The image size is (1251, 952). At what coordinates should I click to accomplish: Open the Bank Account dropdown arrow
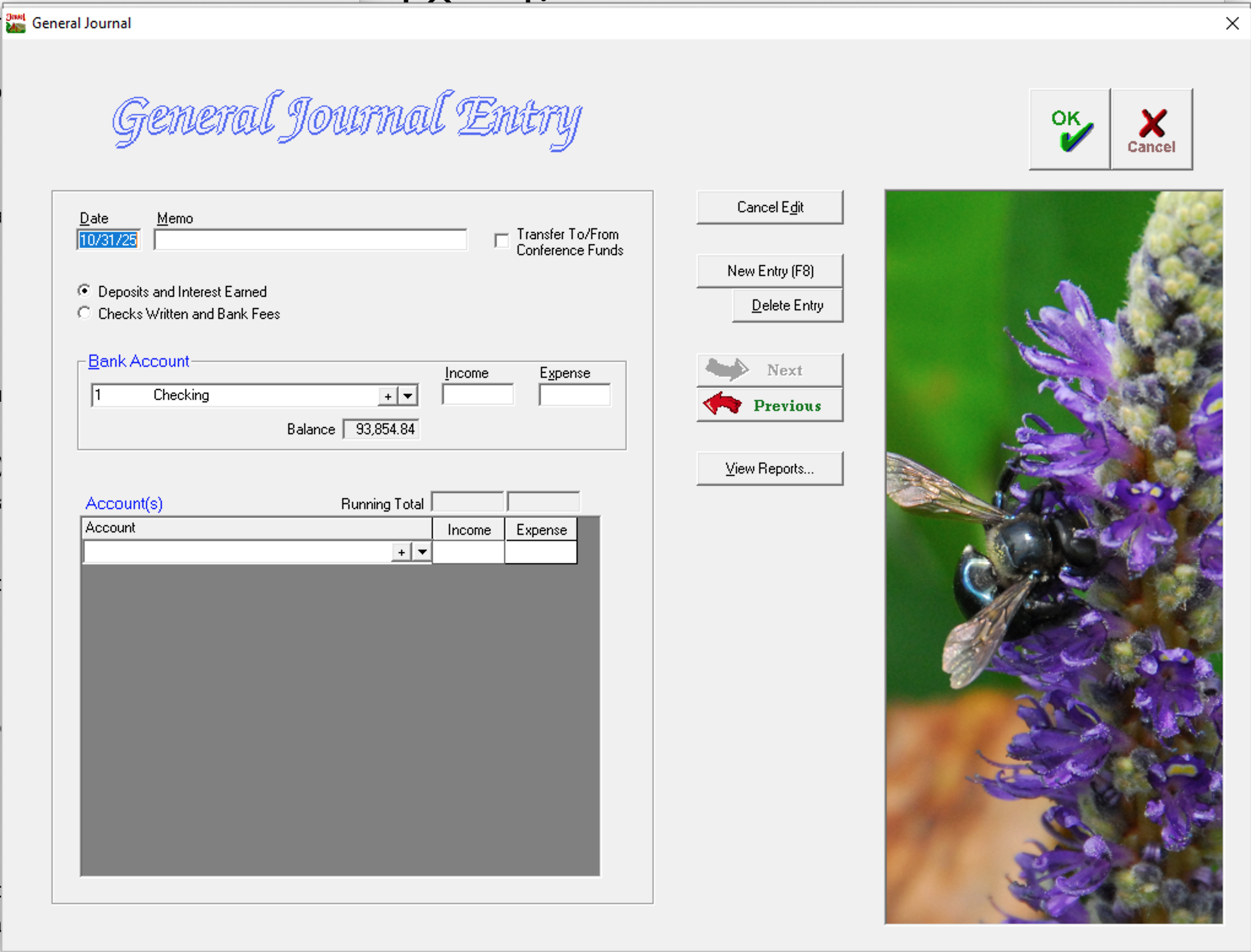[x=408, y=396]
